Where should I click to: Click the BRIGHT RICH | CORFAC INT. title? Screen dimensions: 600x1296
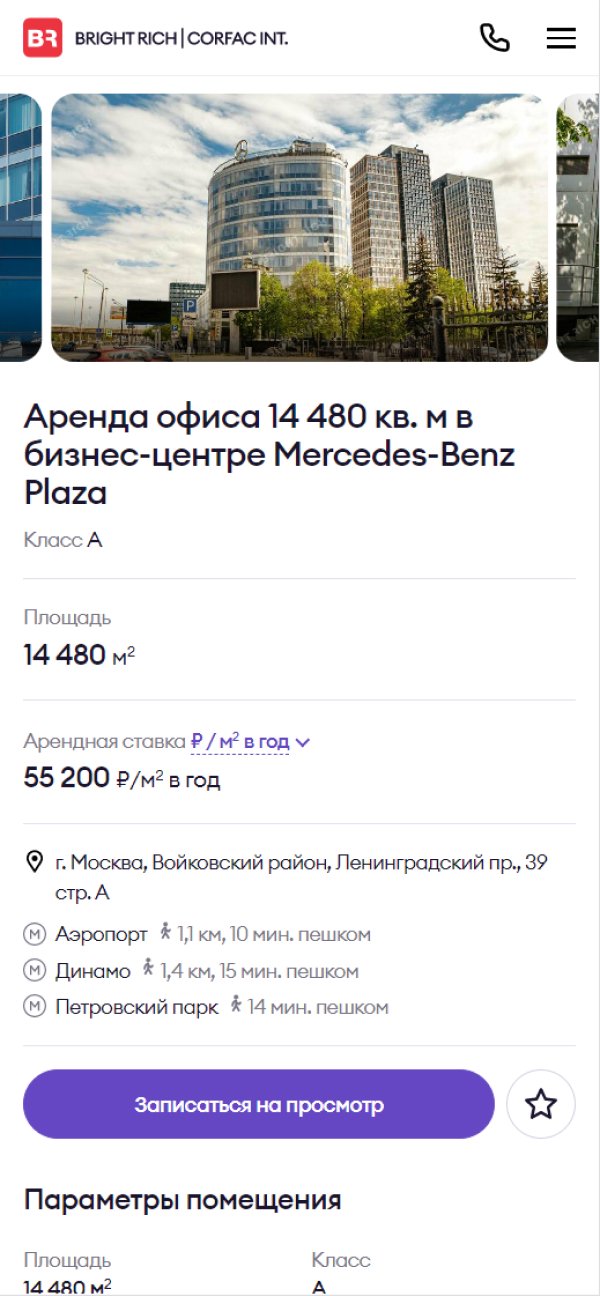coord(181,39)
